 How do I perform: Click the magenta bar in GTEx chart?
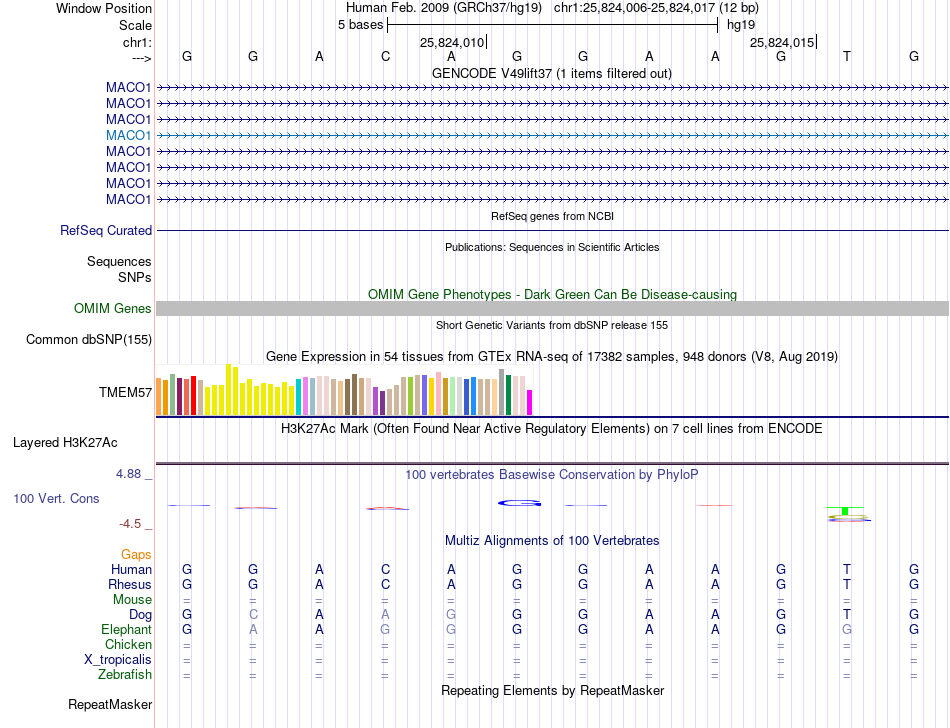[x=530, y=402]
